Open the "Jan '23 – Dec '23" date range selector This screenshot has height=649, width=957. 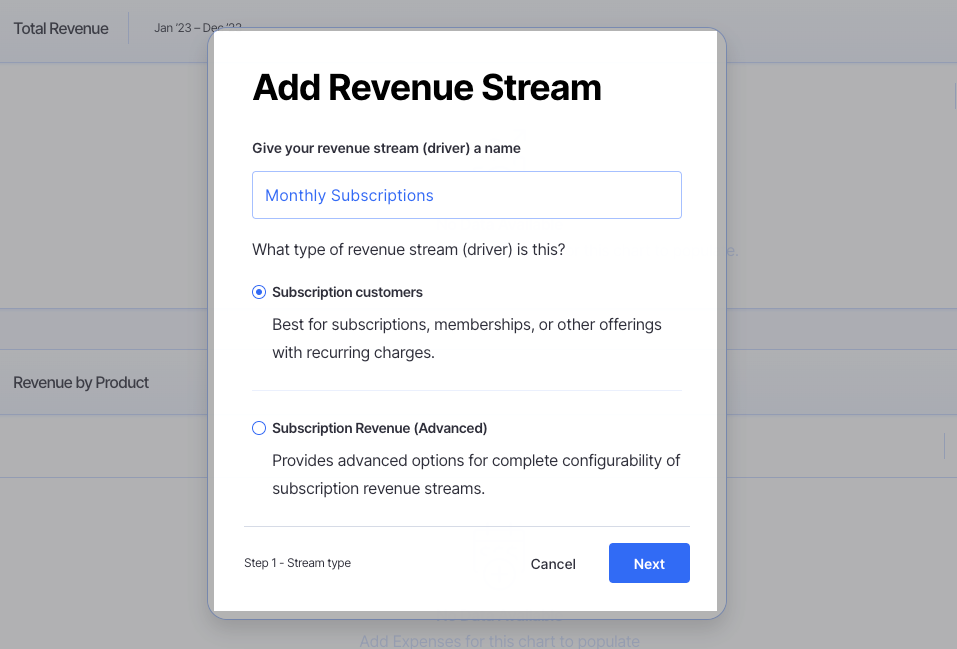pyautogui.click(x=196, y=28)
